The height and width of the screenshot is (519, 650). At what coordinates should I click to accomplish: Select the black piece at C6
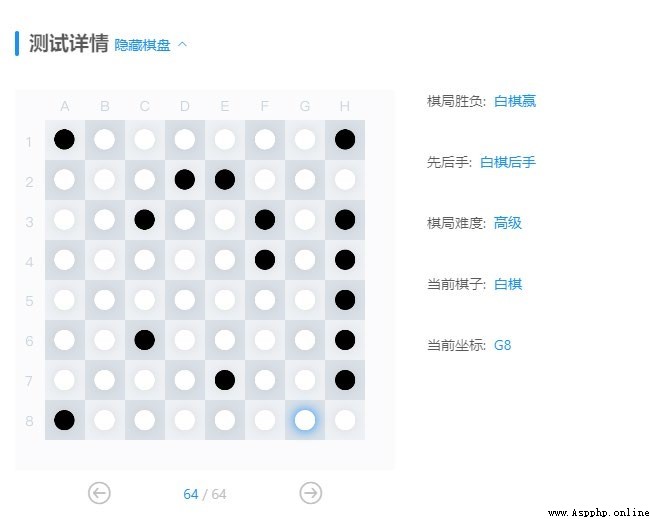pyautogui.click(x=145, y=340)
